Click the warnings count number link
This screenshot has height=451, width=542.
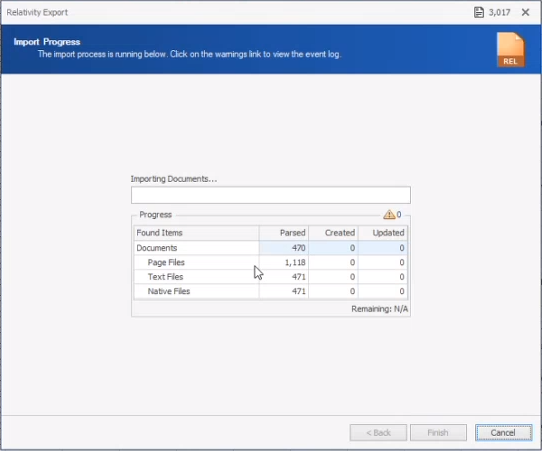[x=399, y=215]
